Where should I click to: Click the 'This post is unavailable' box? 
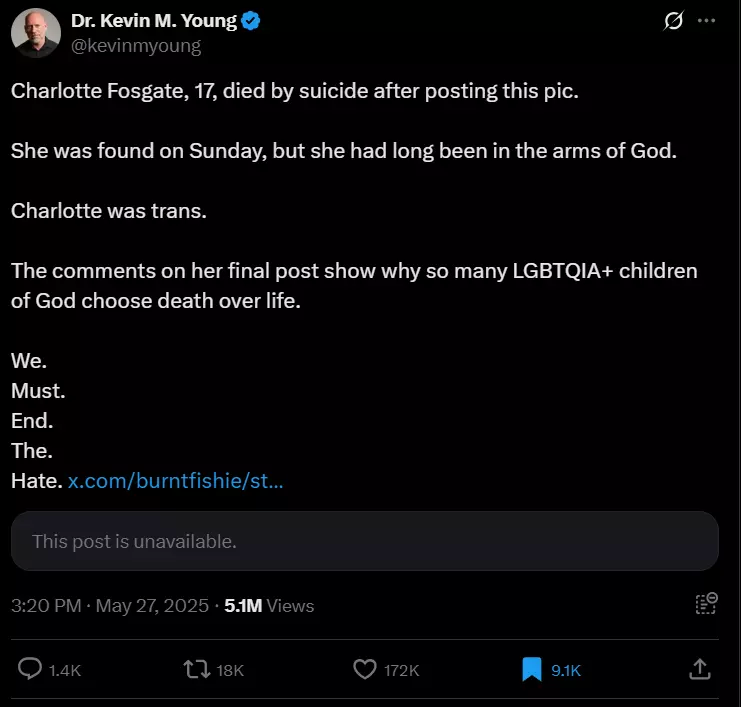coord(365,542)
